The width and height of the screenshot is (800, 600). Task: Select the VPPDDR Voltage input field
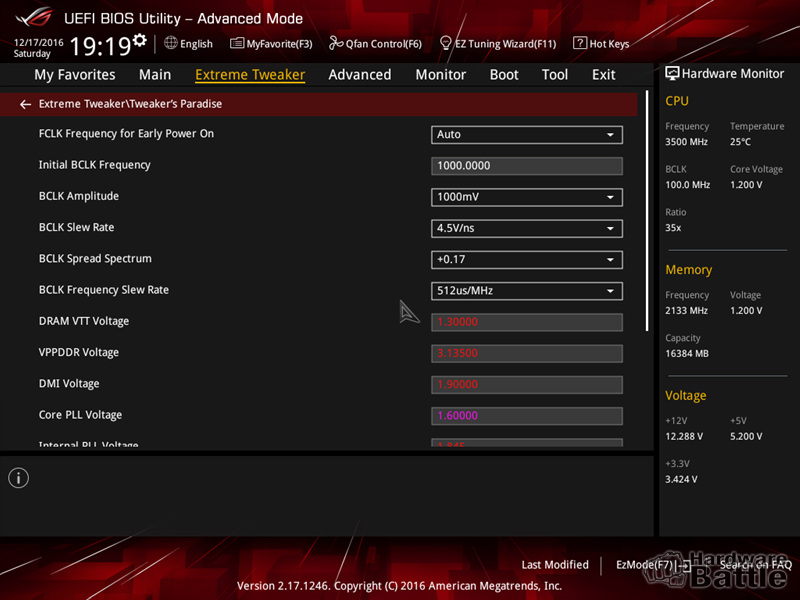527,353
